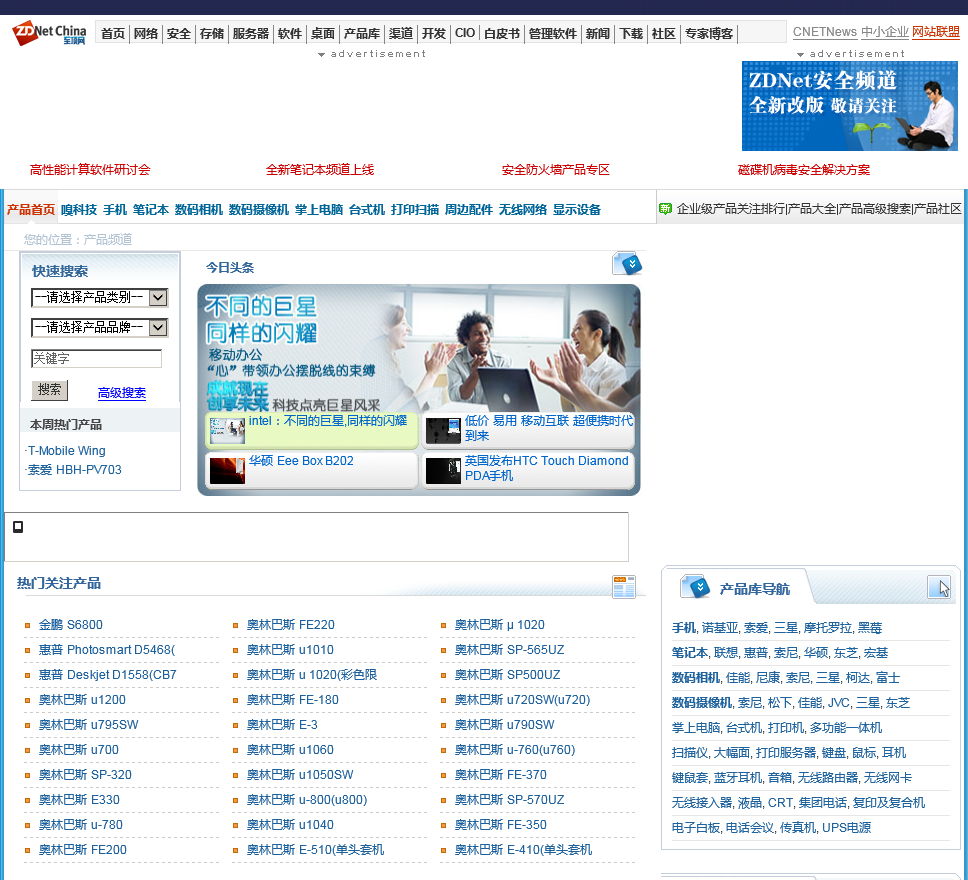The height and width of the screenshot is (880, 968).
Task: Open the CNETNews link
Action: coord(825,31)
